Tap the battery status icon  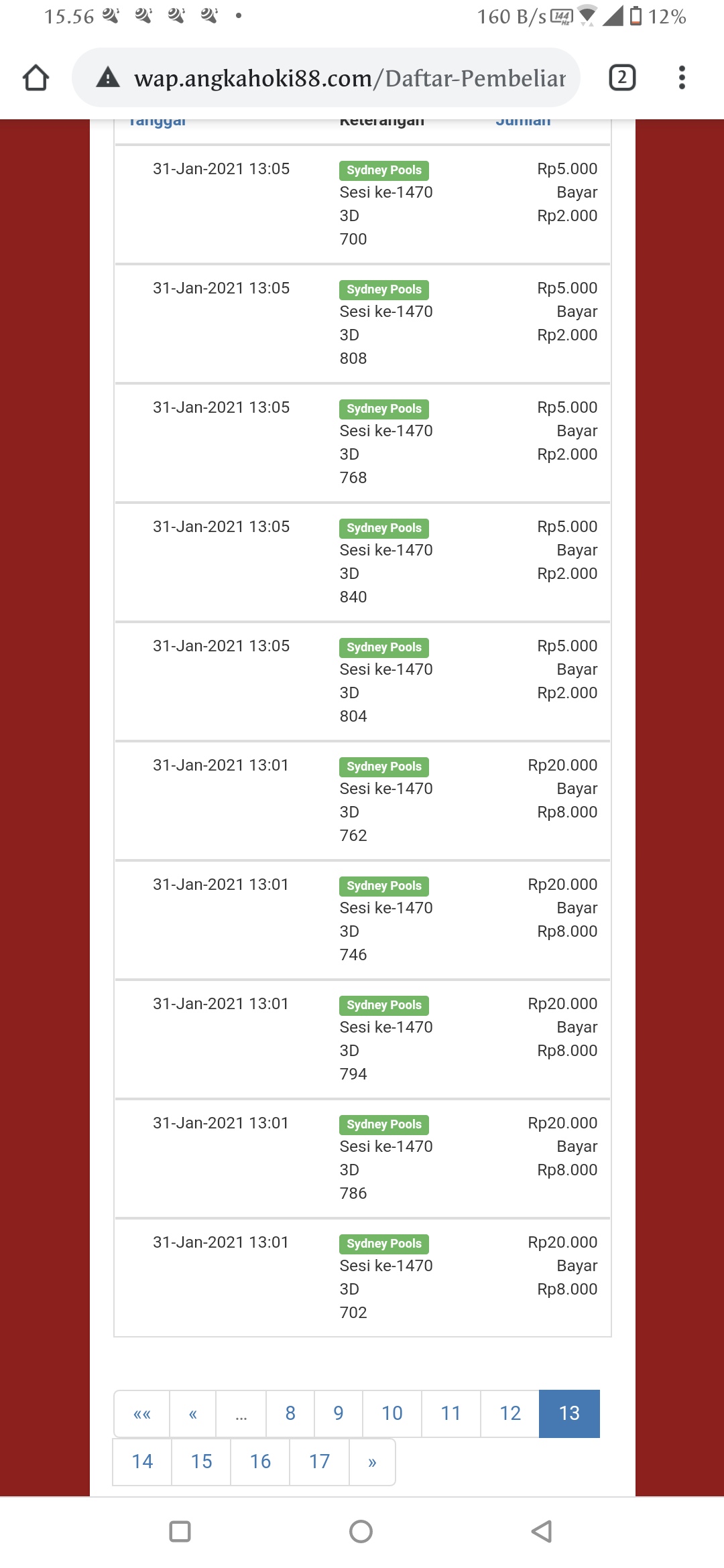pyautogui.click(x=636, y=16)
